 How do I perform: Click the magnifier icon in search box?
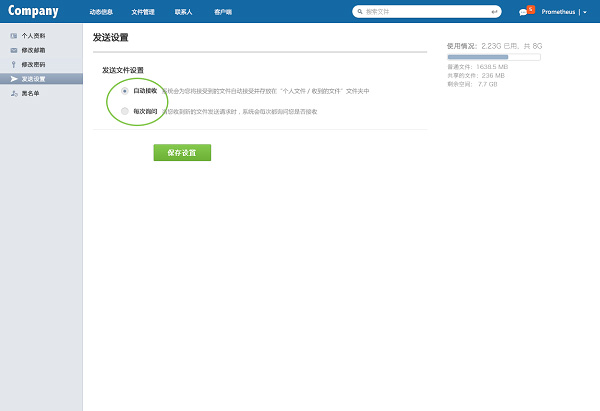pyautogui.click(x=360, y=12)
